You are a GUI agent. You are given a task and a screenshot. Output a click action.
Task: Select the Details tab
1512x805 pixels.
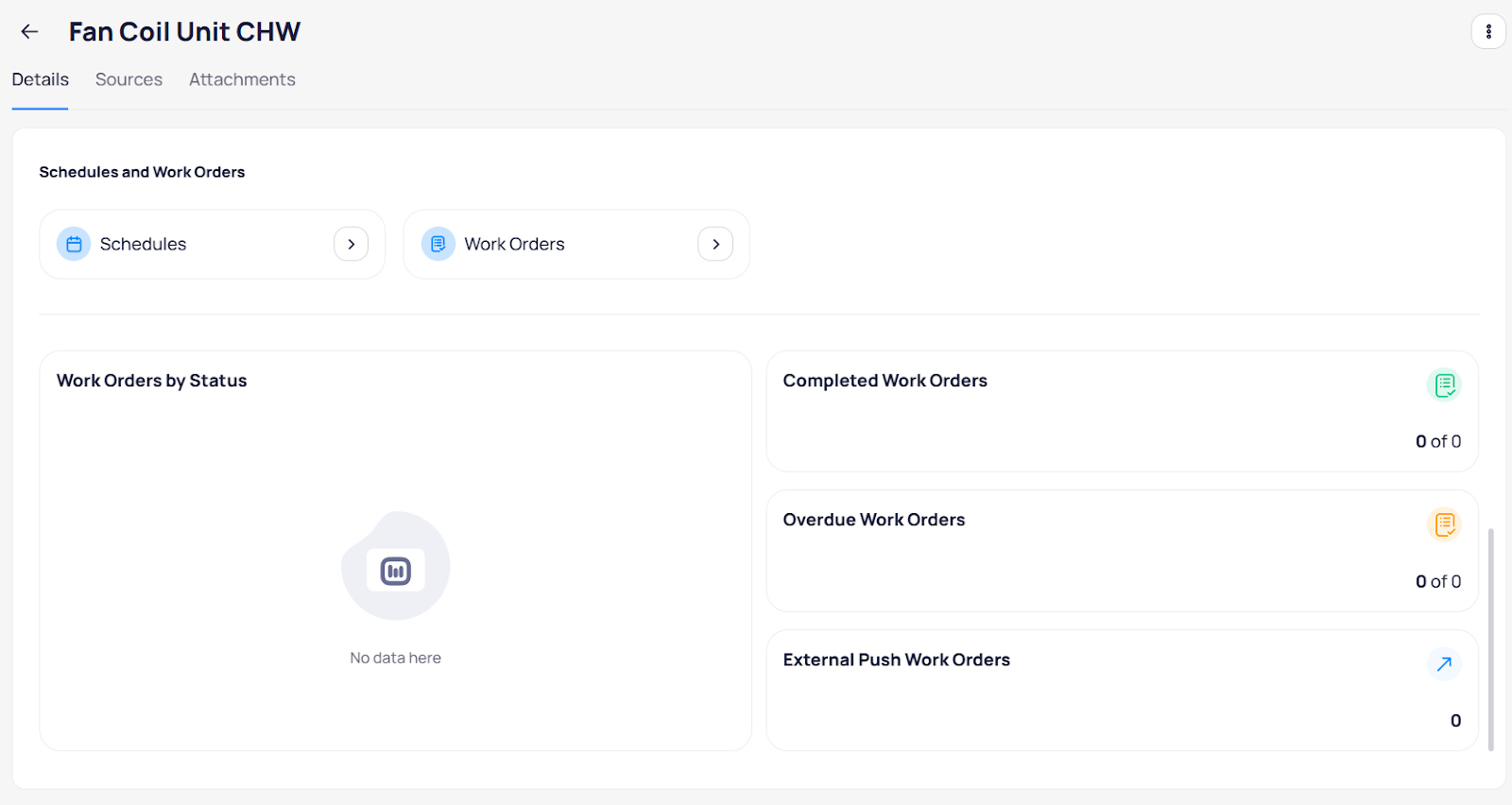(40, 79)
